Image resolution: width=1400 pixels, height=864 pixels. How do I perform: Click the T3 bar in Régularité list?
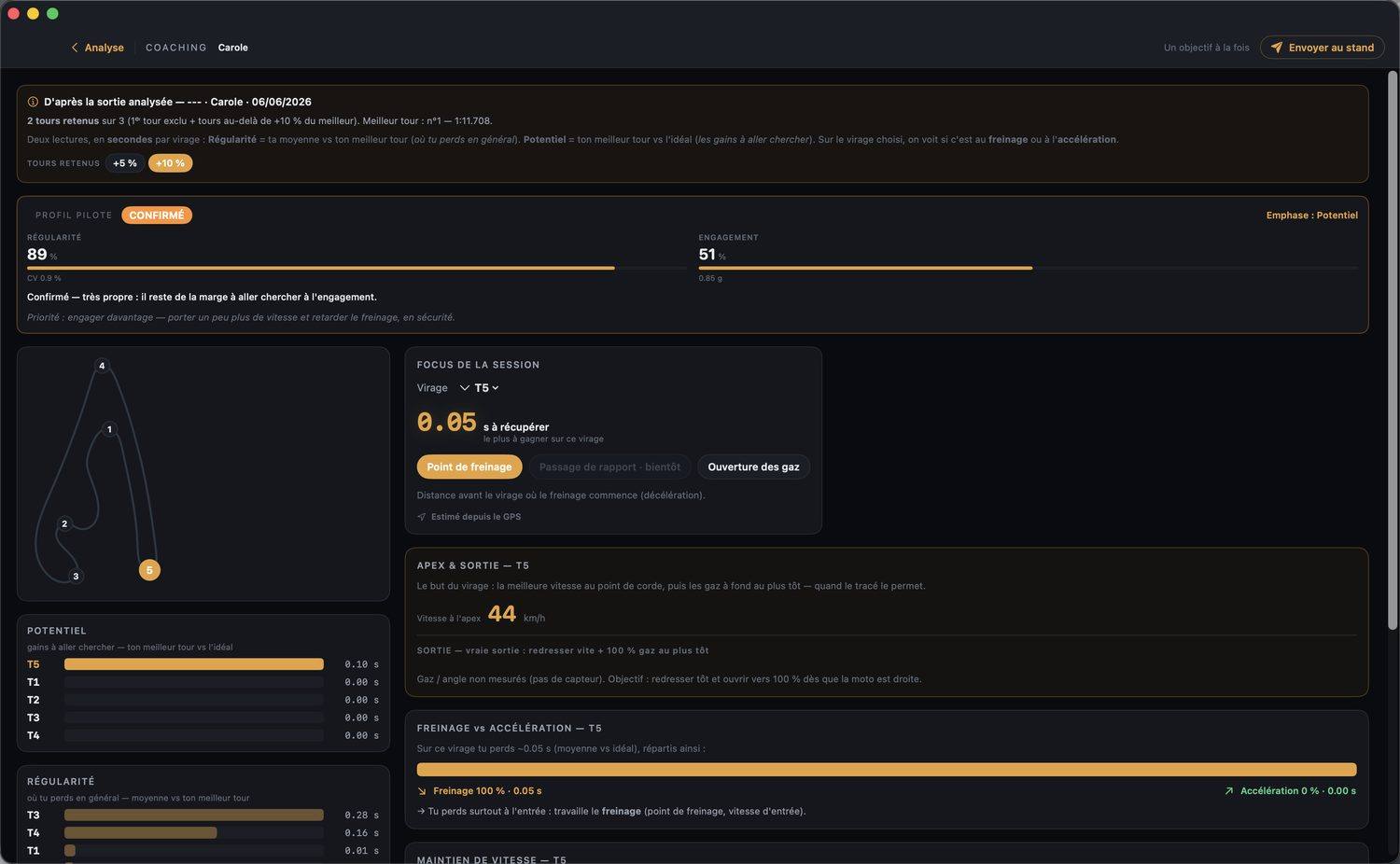(x=194, y=815)
